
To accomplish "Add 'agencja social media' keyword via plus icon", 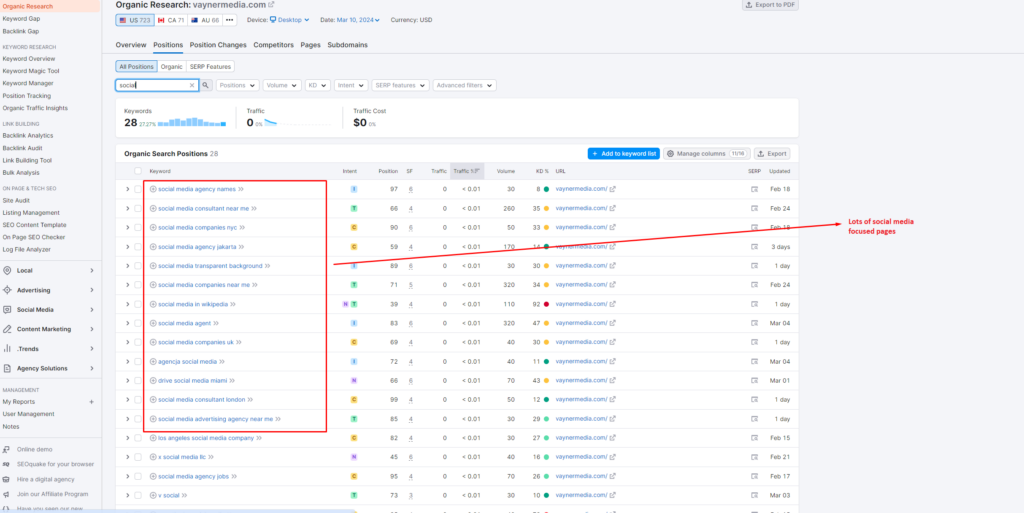I will [153, 362].
